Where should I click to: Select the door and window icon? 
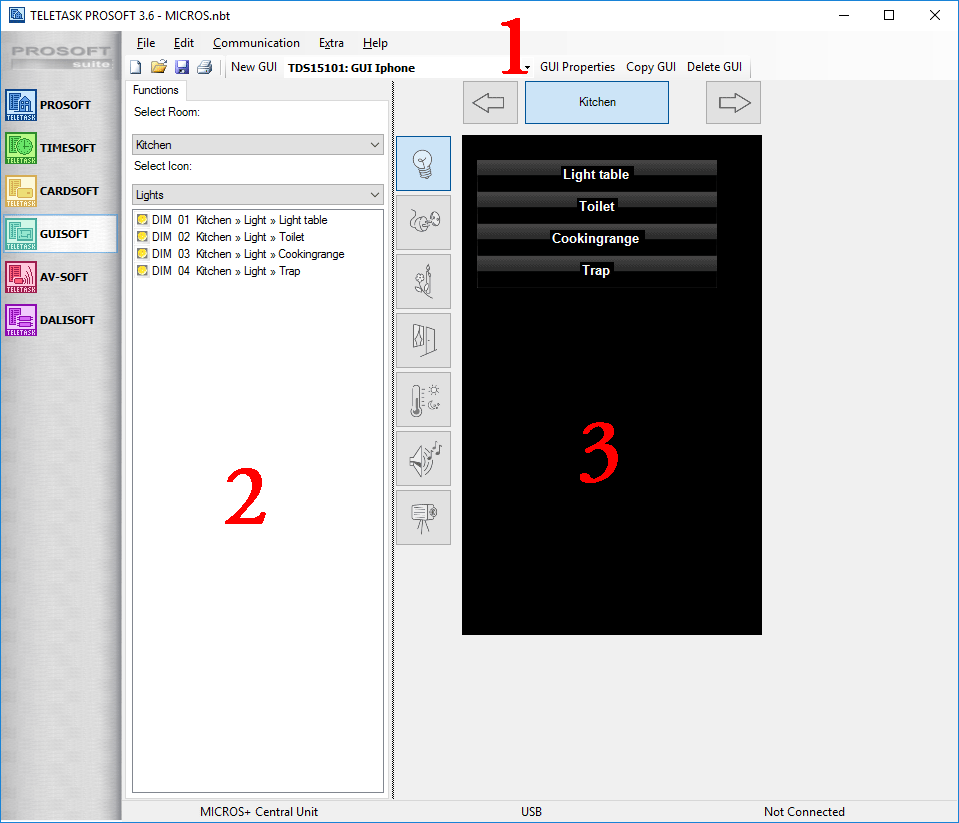(423, 340)
